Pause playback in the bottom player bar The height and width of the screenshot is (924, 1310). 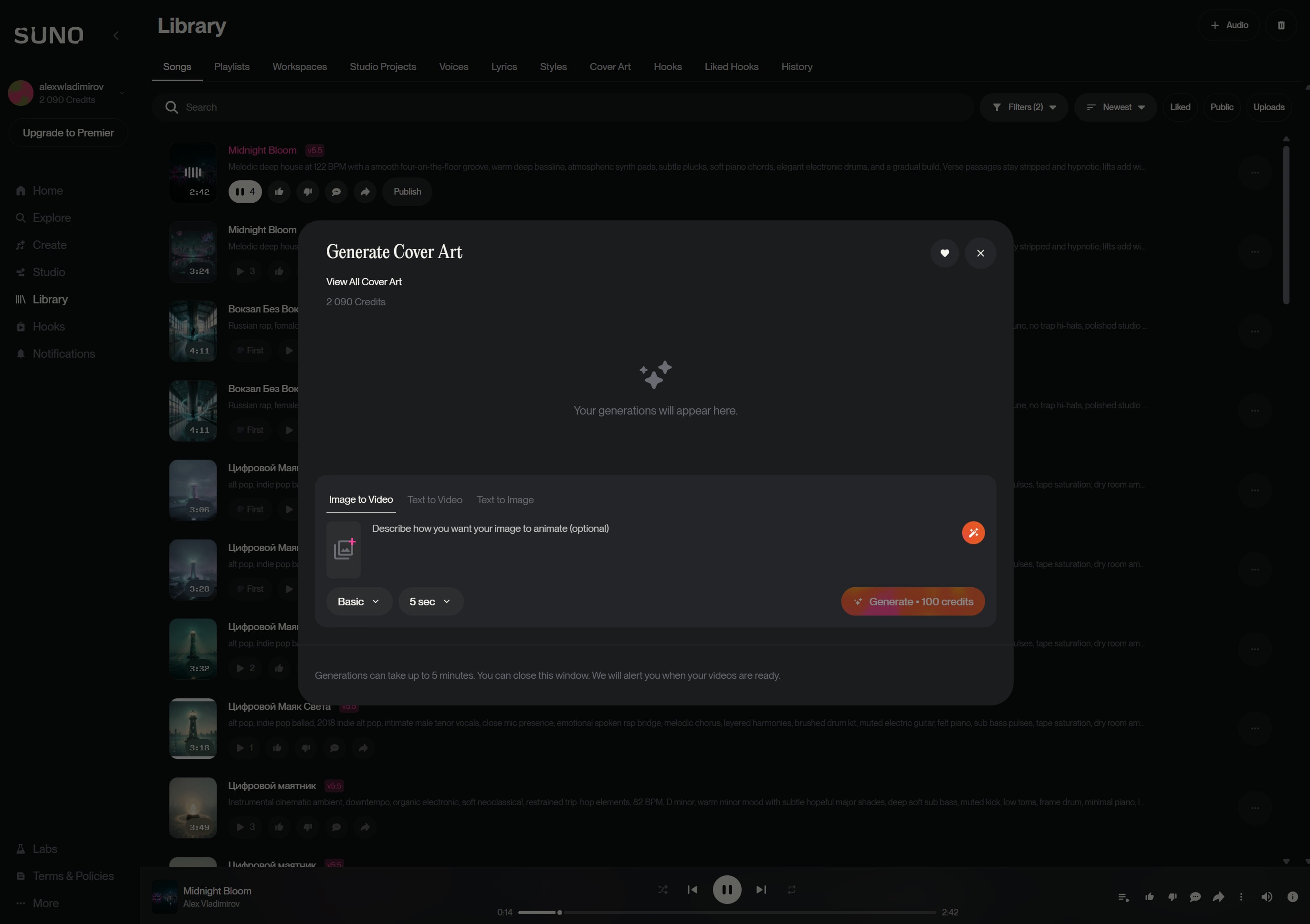coord(727,889)
